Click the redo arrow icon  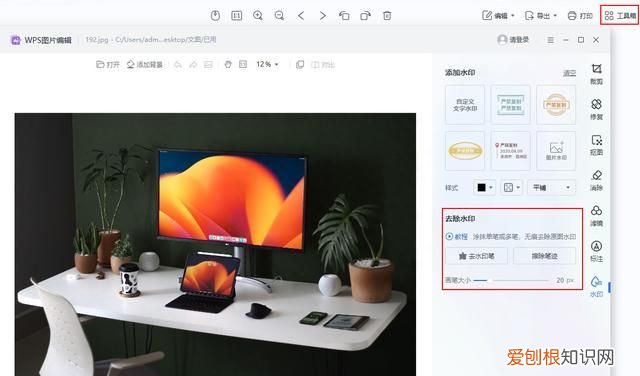(x=193, y=65)
